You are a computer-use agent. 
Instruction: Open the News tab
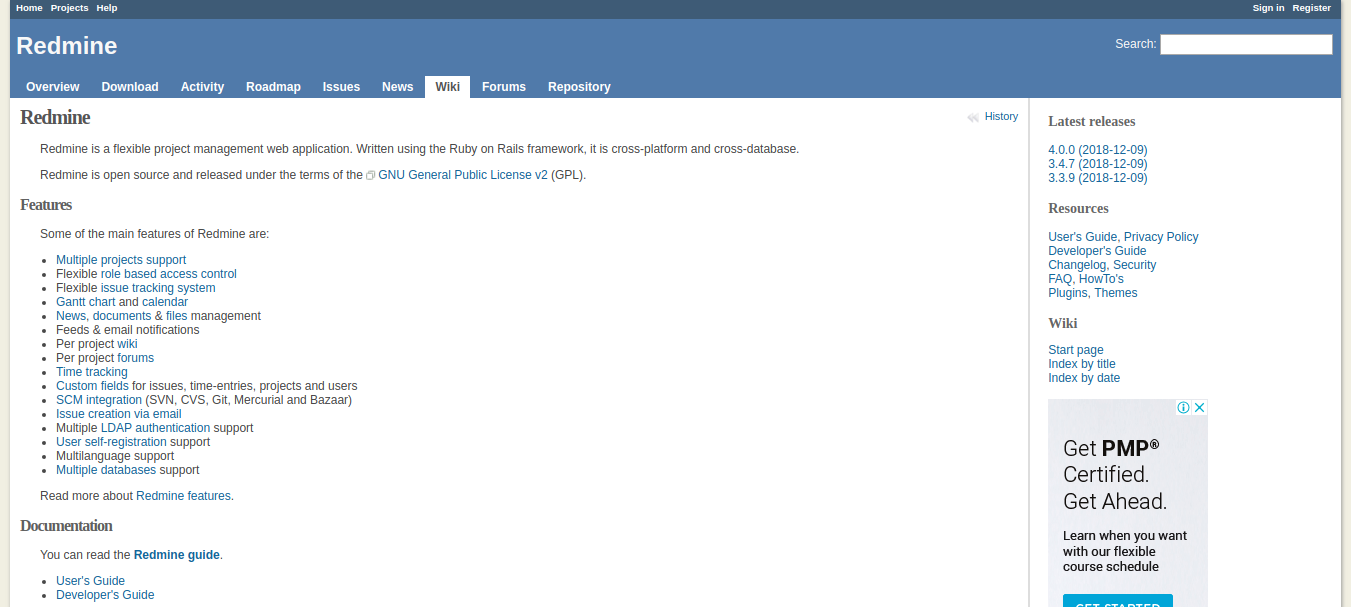click(x=397, y=87)
